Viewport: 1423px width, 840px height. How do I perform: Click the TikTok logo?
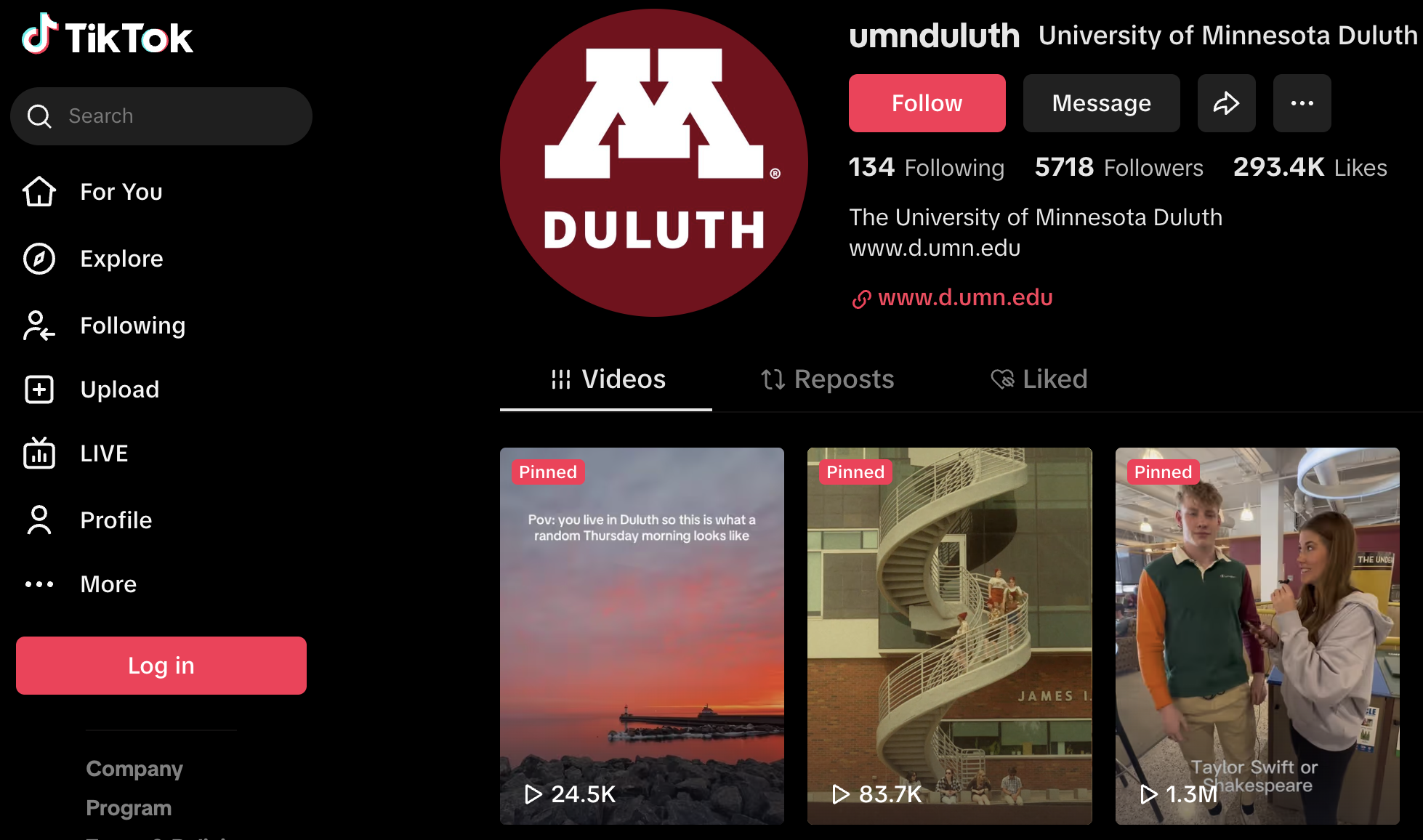click(x=108, y=35)
